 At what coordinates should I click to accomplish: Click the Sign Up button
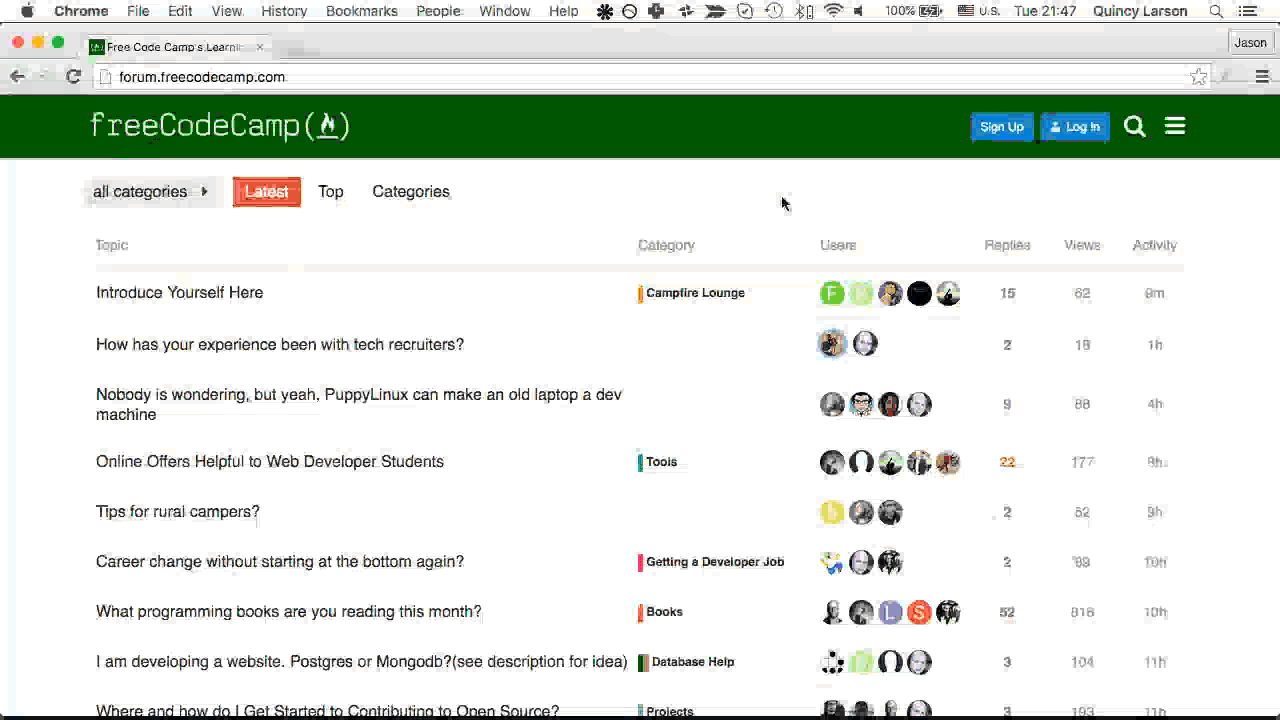tap(1002, 127)
